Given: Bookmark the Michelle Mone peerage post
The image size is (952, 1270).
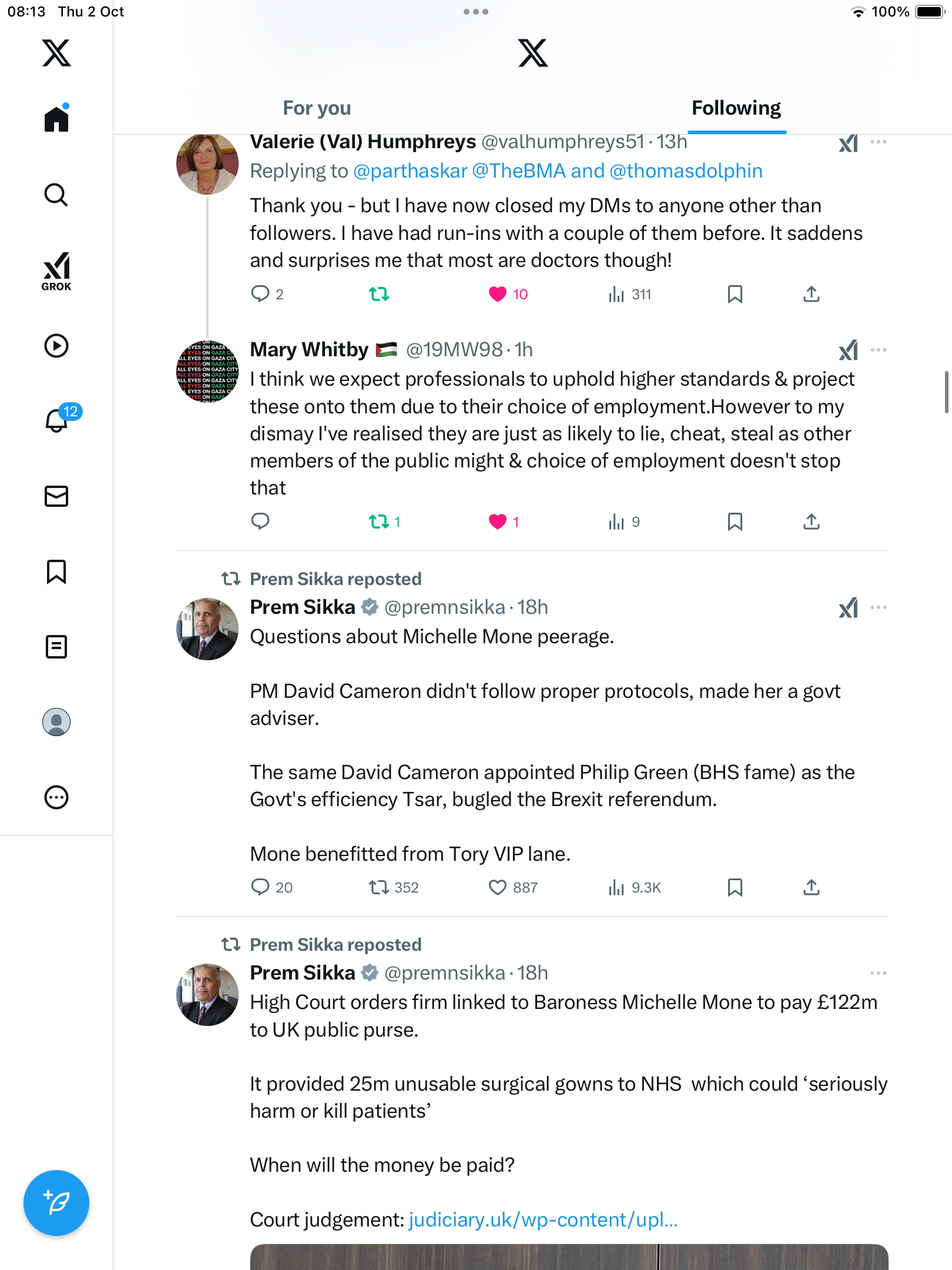Looking at the screenshot, I should tap(735, 887).
